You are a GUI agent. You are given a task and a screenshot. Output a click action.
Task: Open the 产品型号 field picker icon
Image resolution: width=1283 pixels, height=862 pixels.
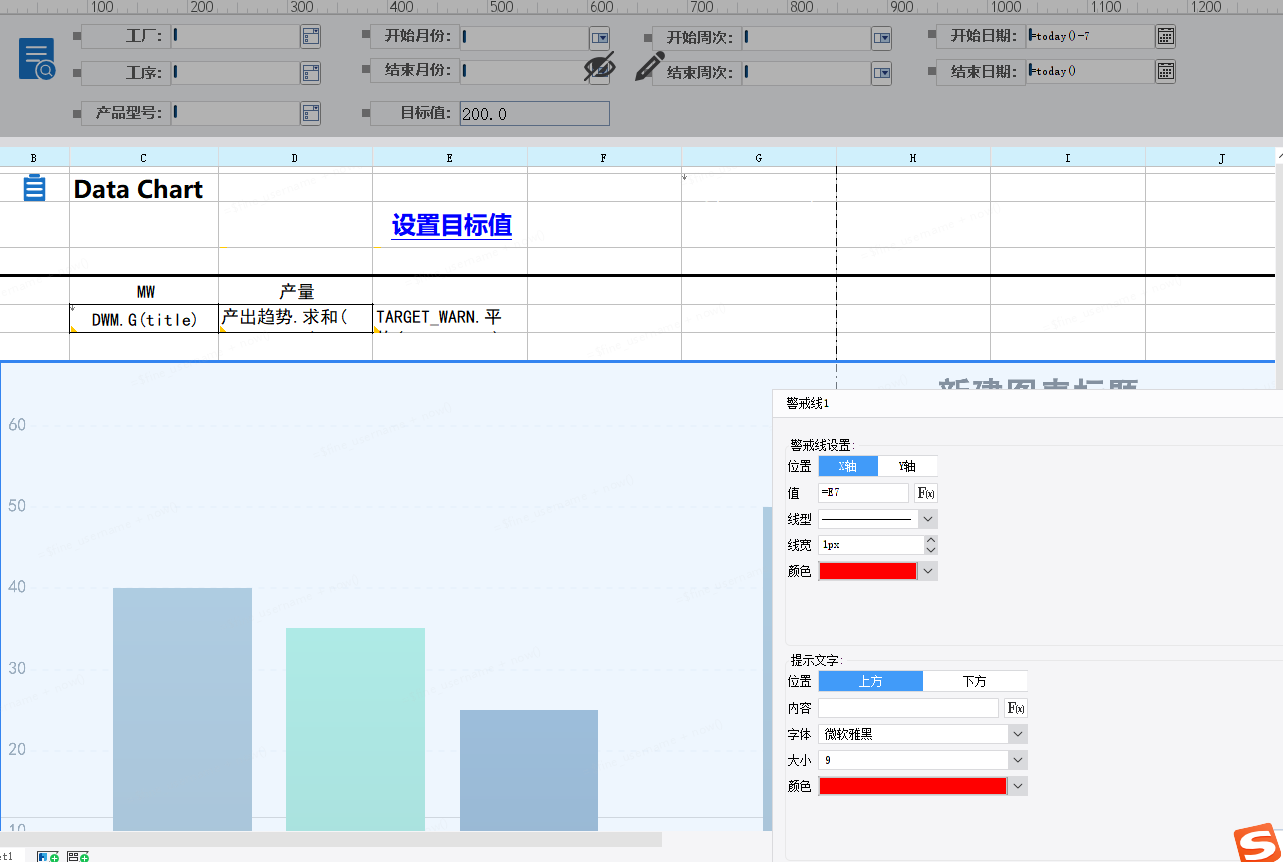(x=311, y=113)
